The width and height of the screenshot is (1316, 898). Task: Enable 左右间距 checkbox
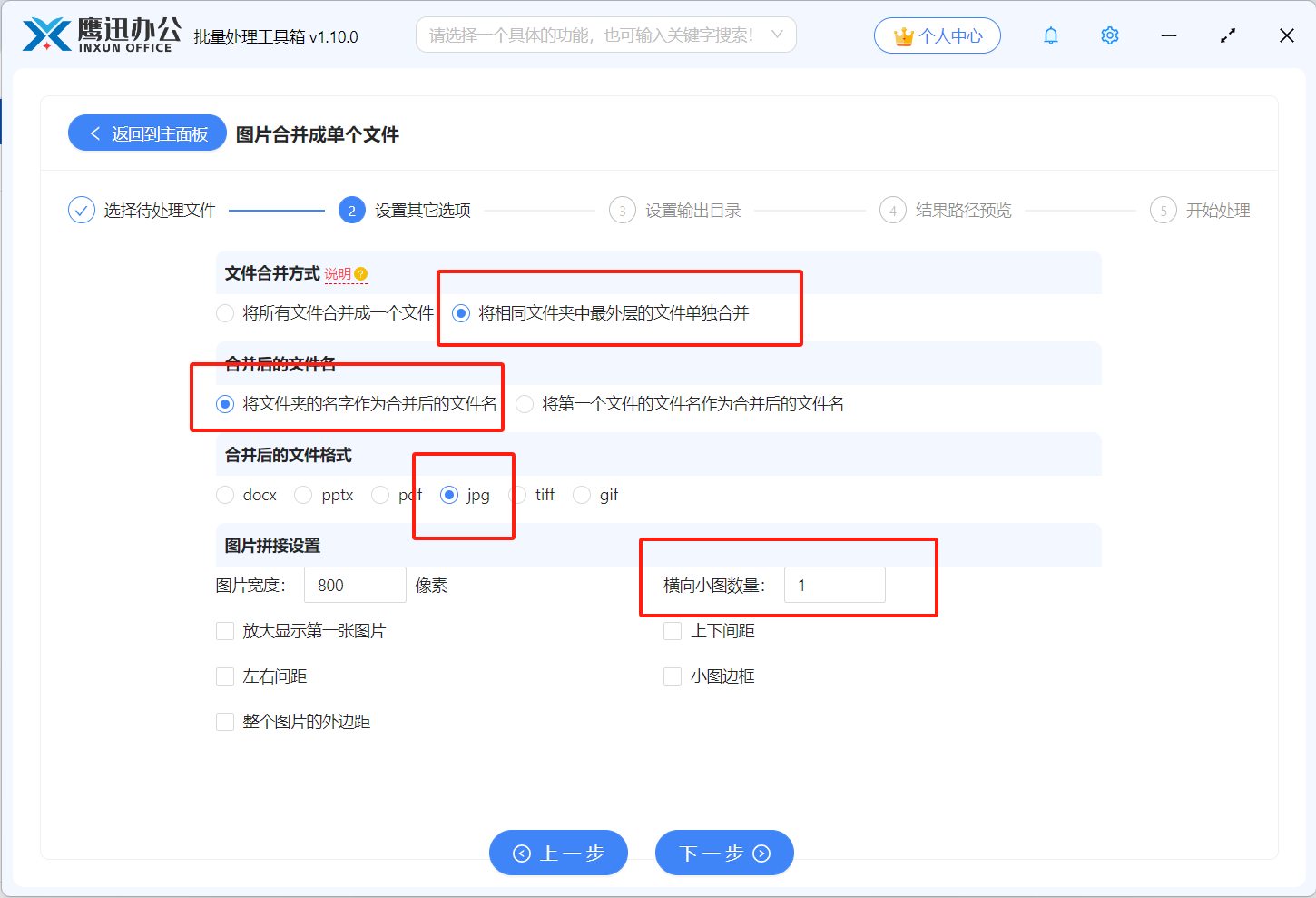(225, 676)
